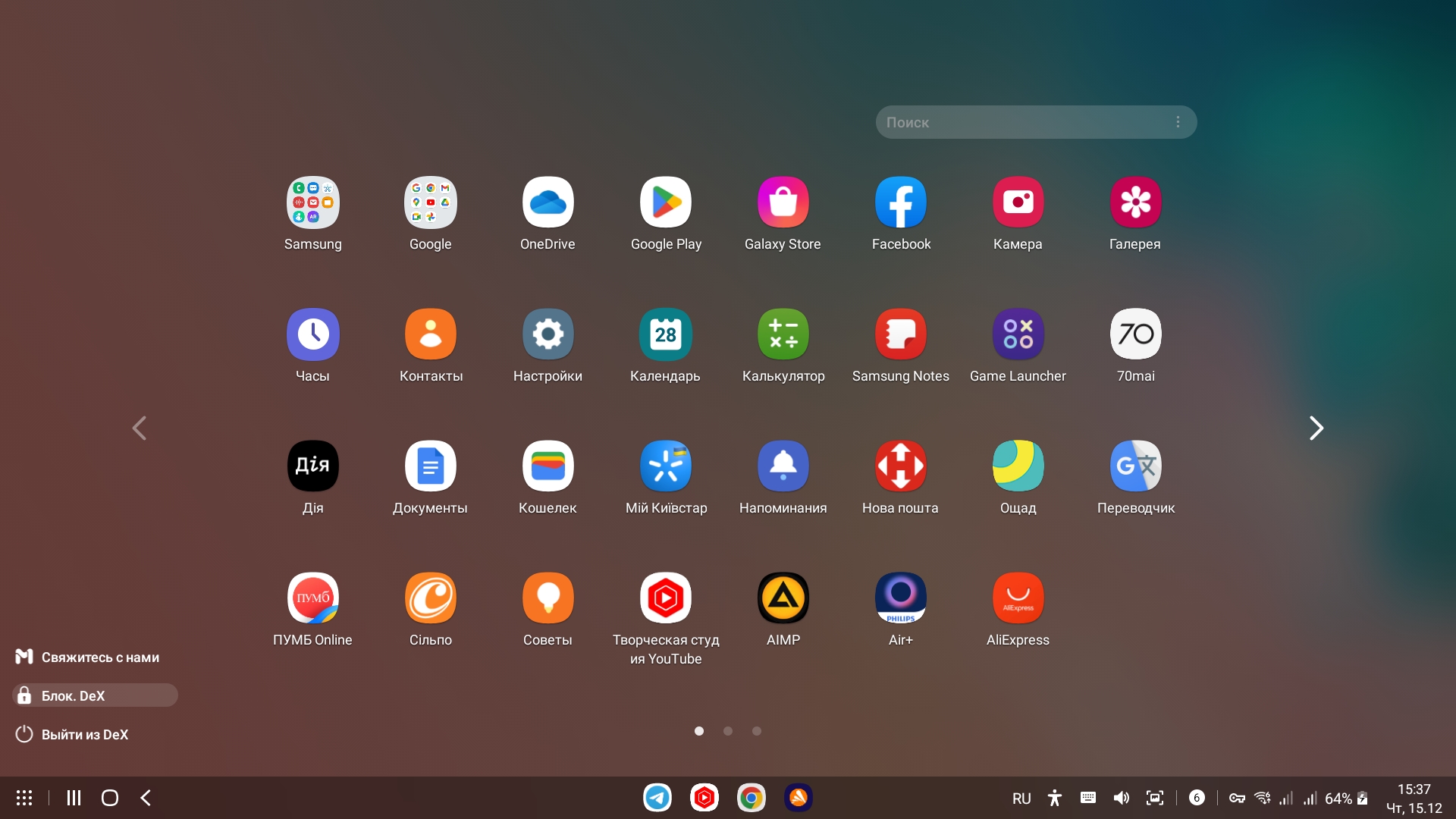
Task: Open the Samsung apps folder
Action: pos(312,202)
